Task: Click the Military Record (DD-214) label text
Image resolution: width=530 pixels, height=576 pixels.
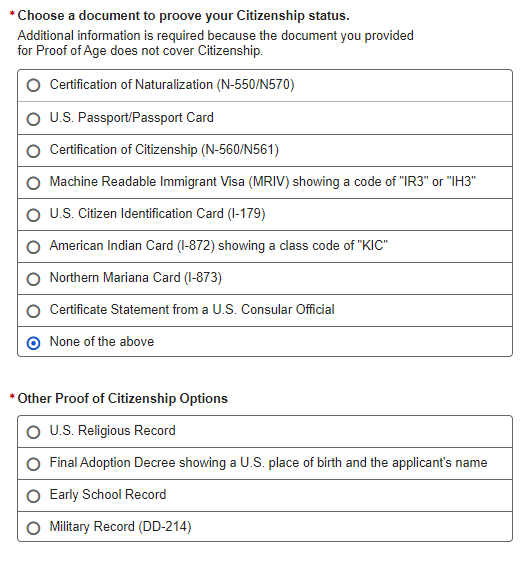Action: click(120, 526)
